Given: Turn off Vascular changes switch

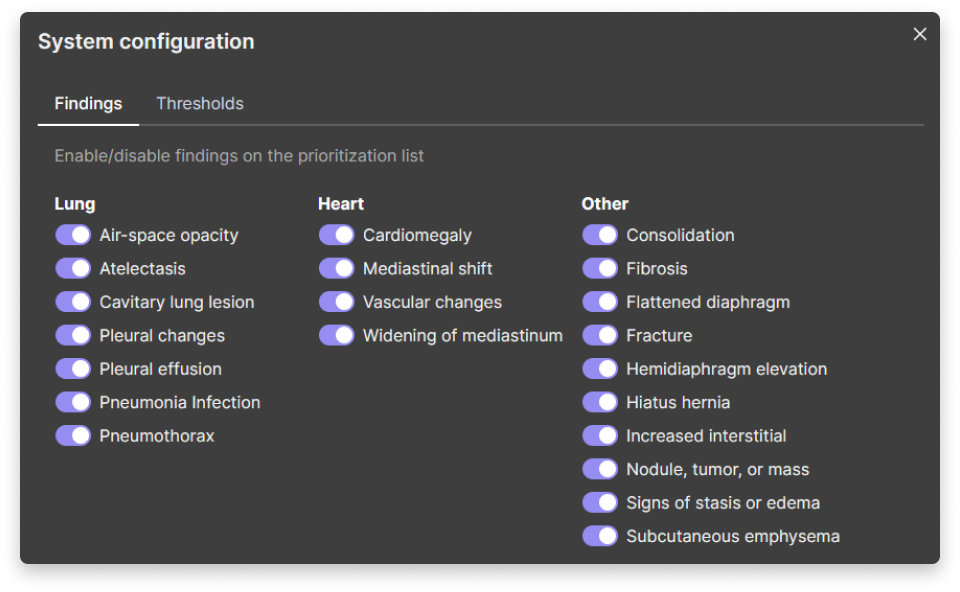Looking at the screenshot, I should [x=337, y=302].
